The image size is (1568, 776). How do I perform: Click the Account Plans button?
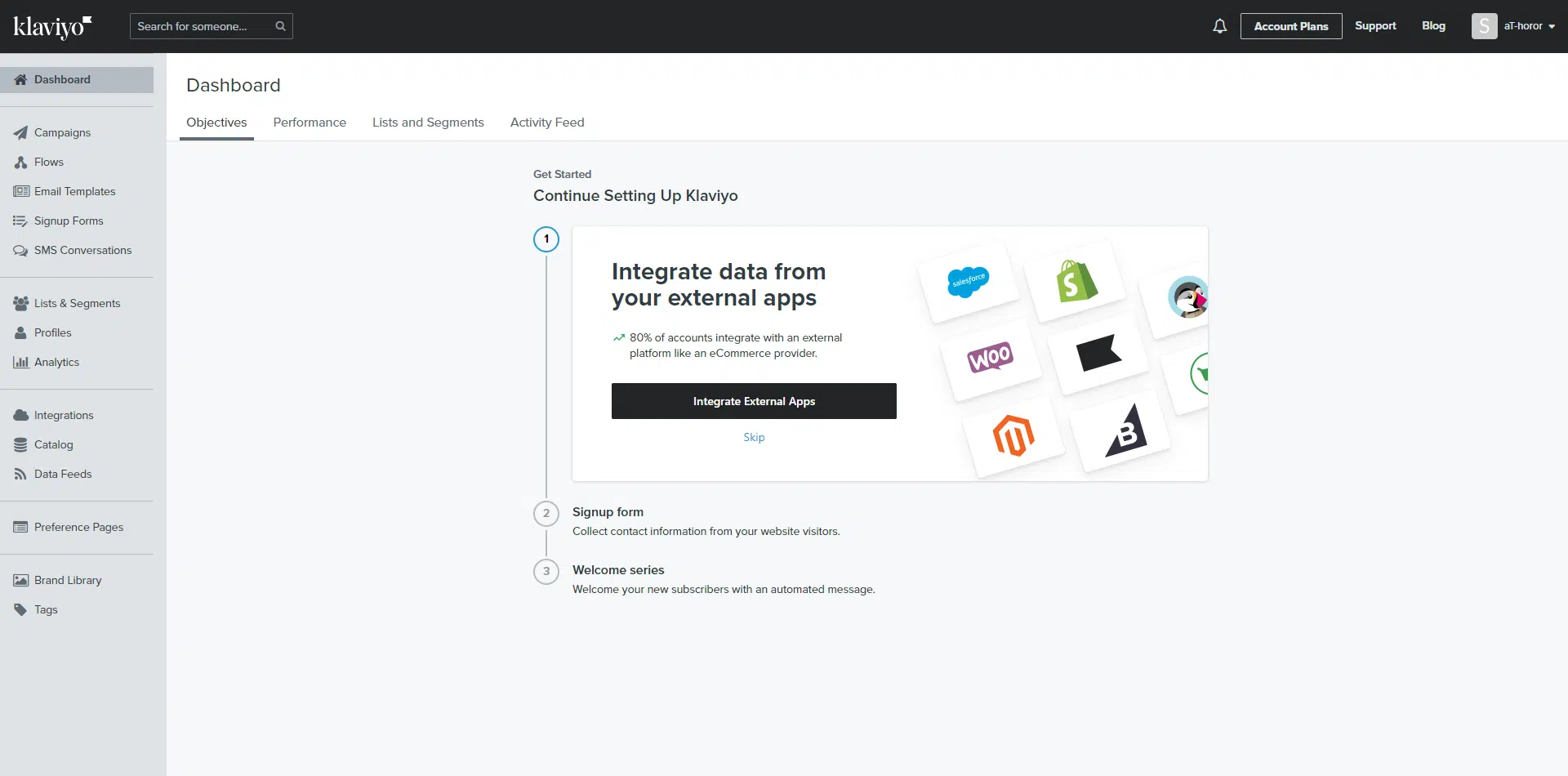(x=1290, y=26)
